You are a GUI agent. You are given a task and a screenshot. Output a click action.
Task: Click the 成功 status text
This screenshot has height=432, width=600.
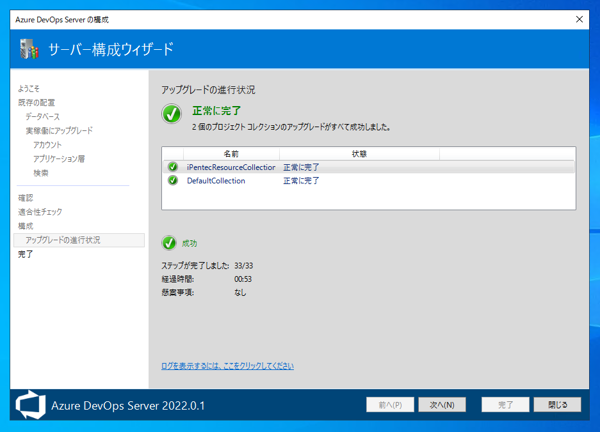tap(189, 243)
